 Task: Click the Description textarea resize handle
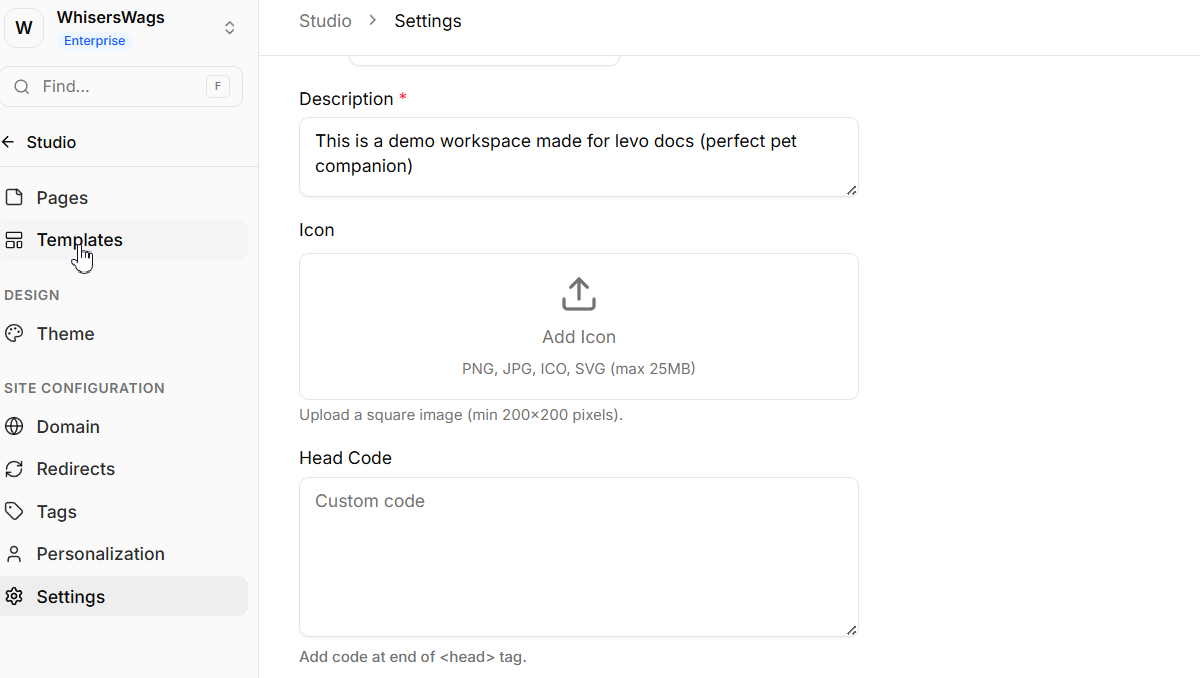click(852, 190)
